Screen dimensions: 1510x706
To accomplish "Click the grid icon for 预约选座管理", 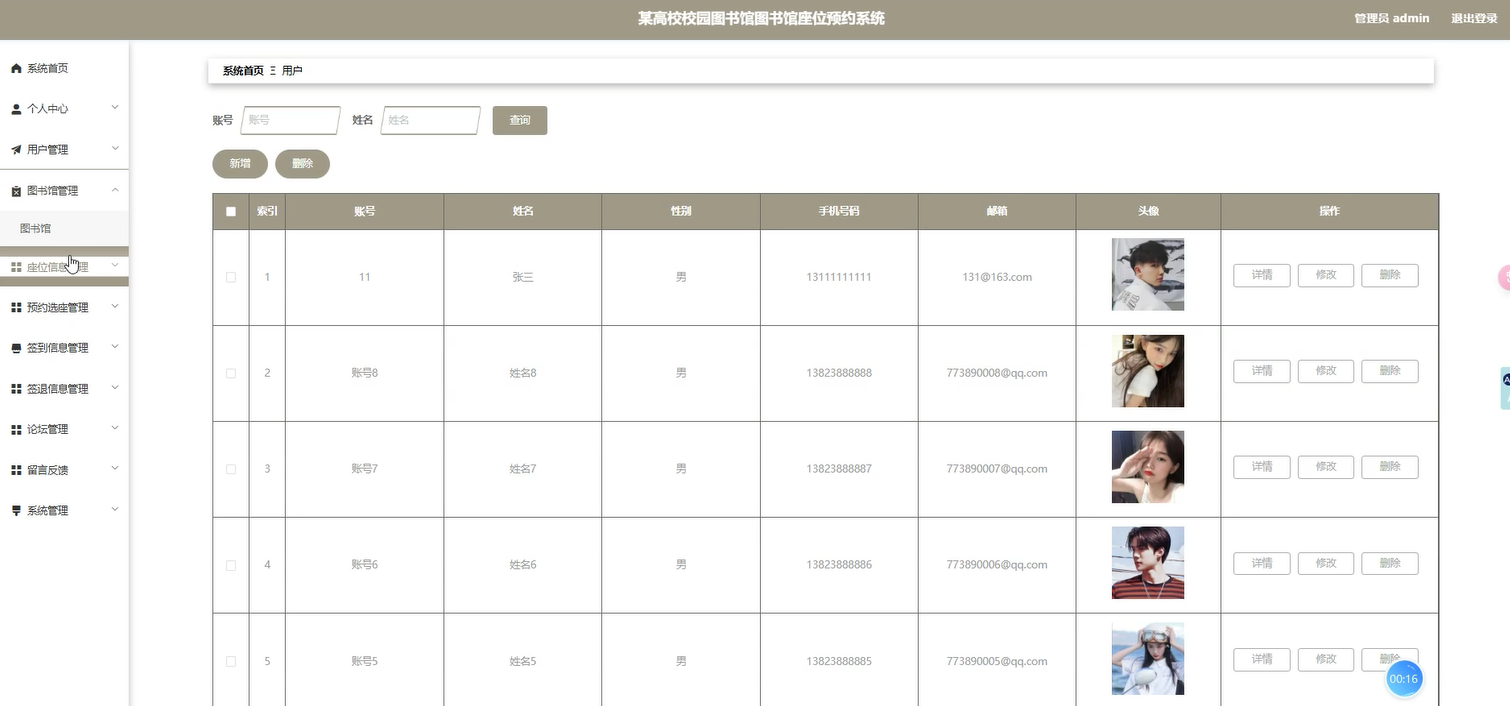I will [16, 308].
